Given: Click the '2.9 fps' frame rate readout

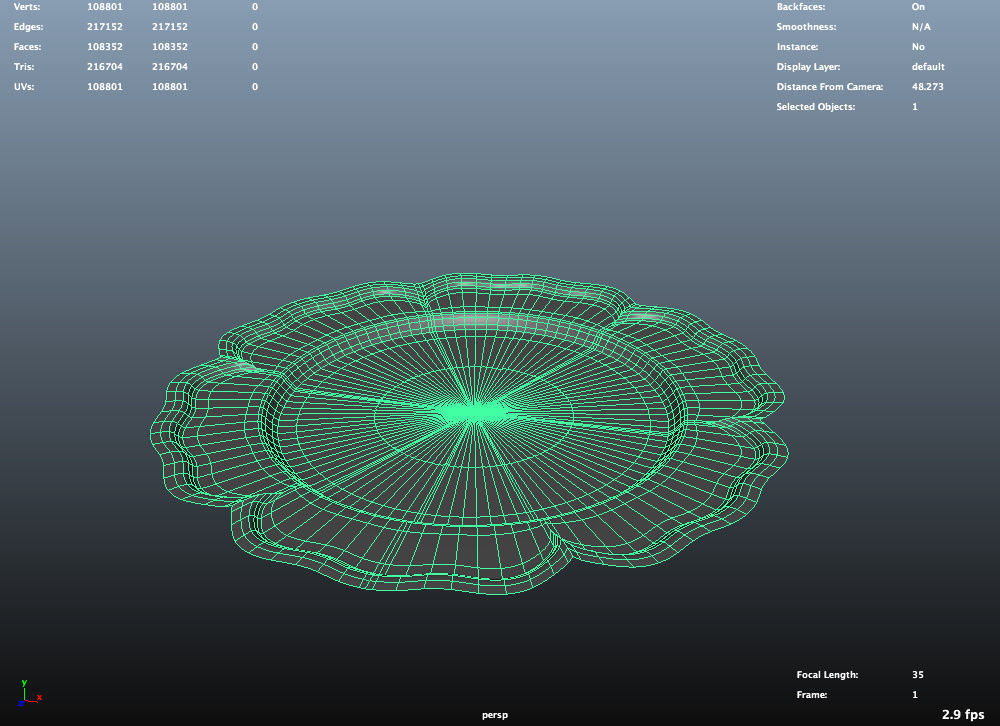Looking at the screenshot, I should coord(963,715).
